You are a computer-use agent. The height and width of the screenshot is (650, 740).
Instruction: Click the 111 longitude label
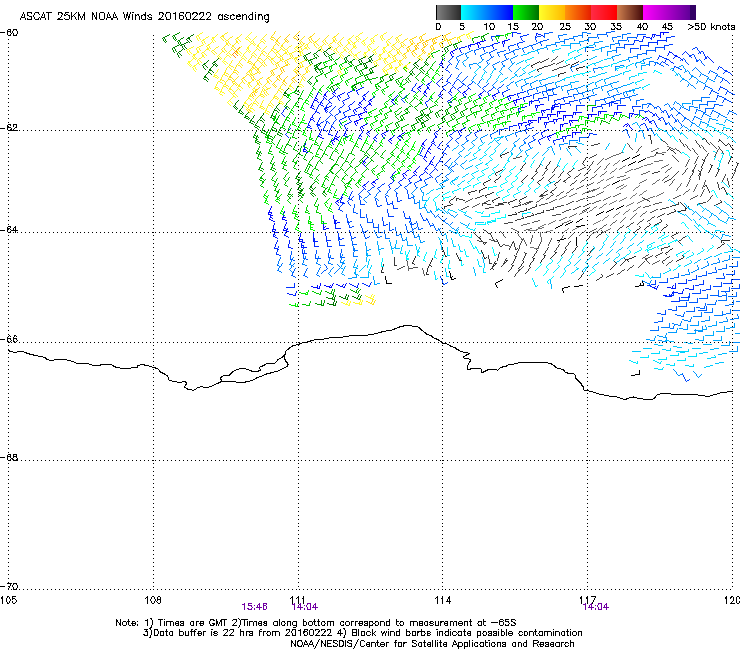point(298,600)
